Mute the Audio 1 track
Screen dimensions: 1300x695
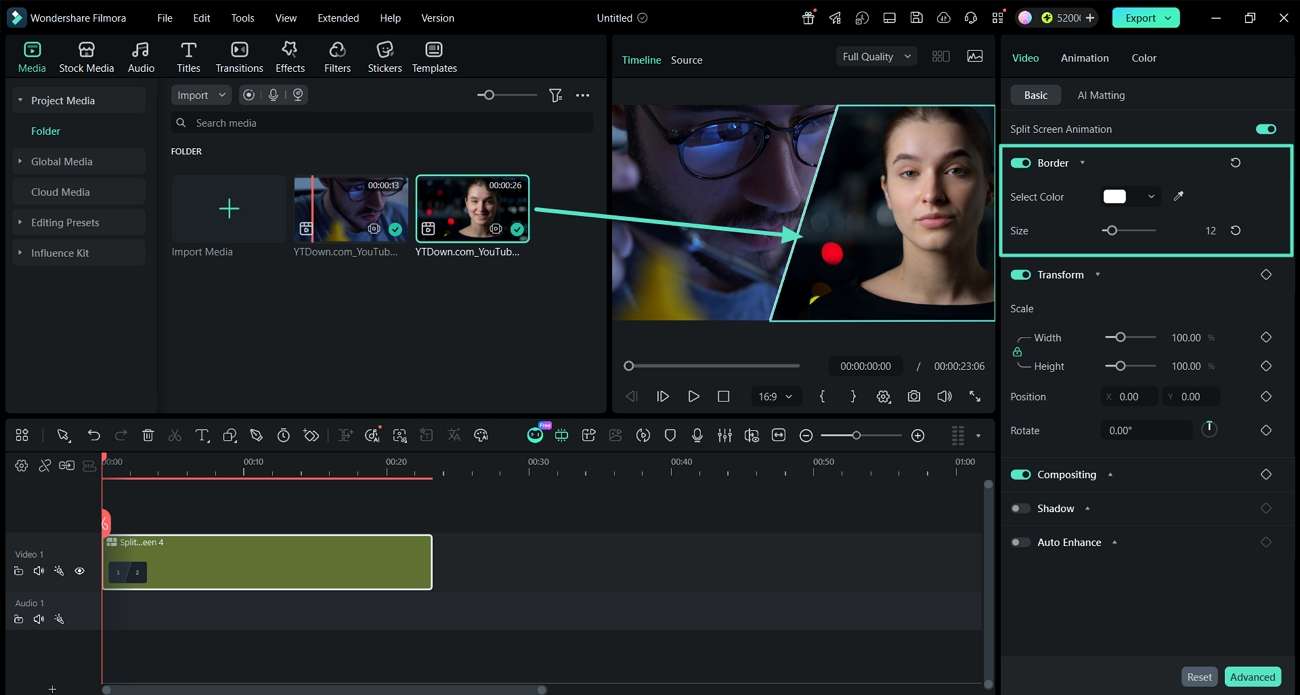(x=39, y=619)
